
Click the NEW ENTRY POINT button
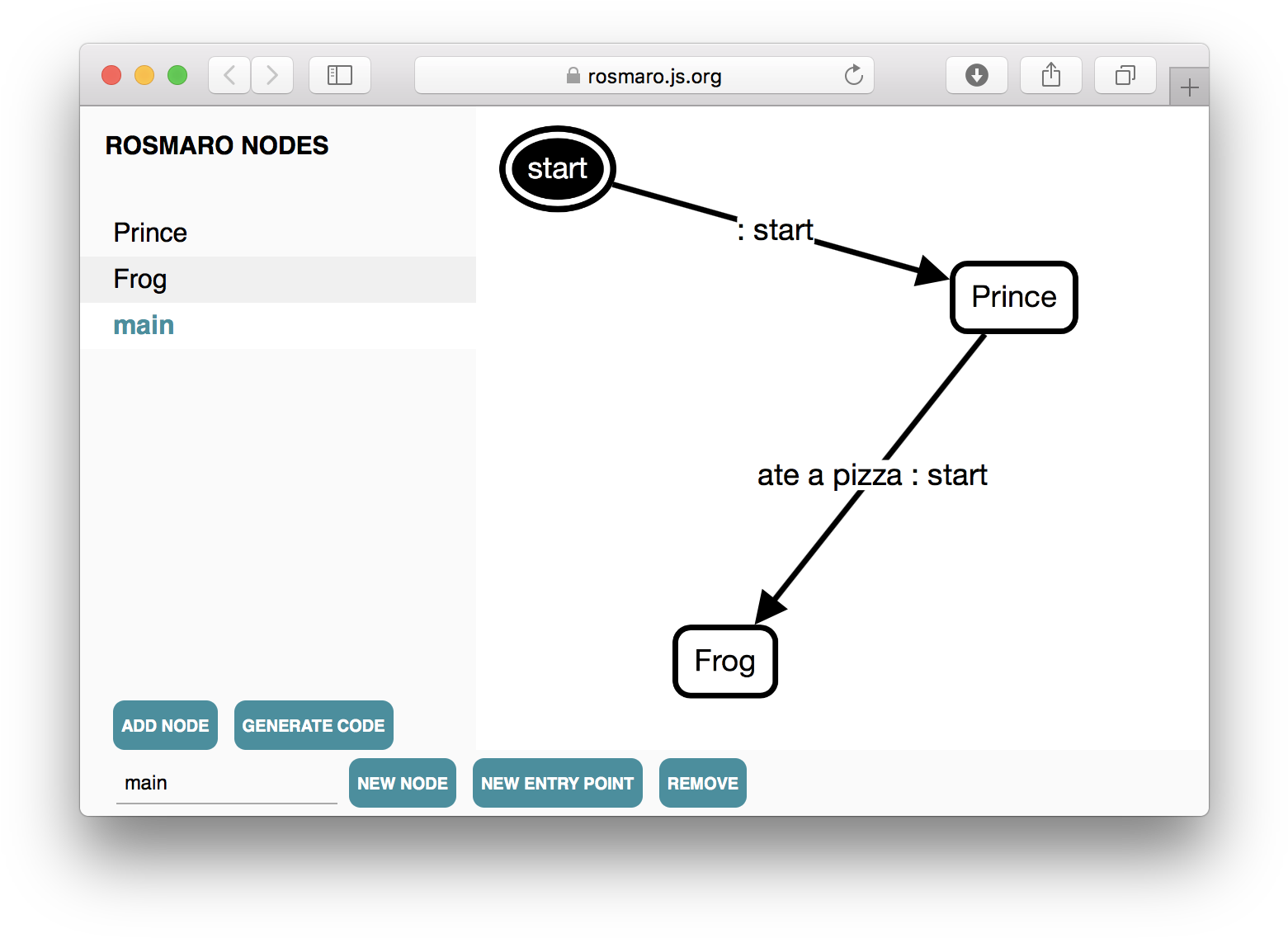point(557,783)
